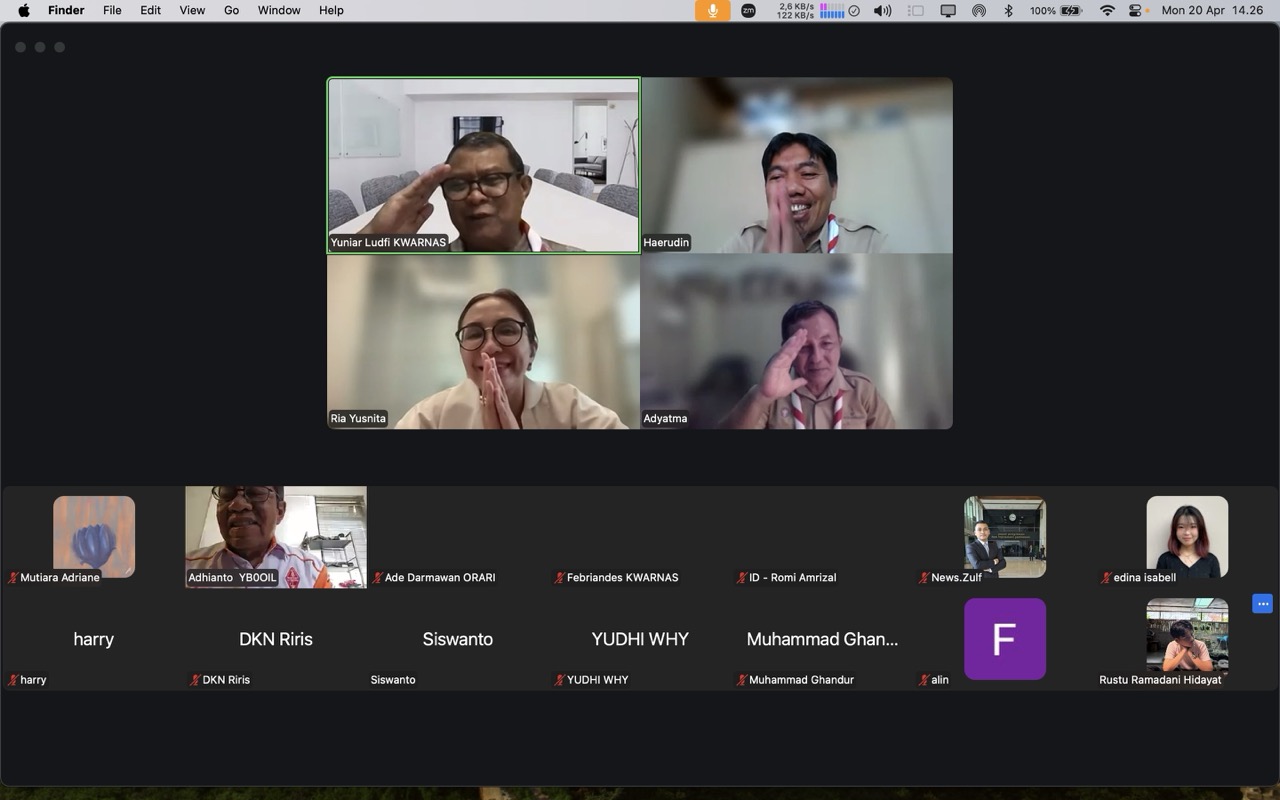Click the orange microphone icon in menu bar

coord(712,10)
